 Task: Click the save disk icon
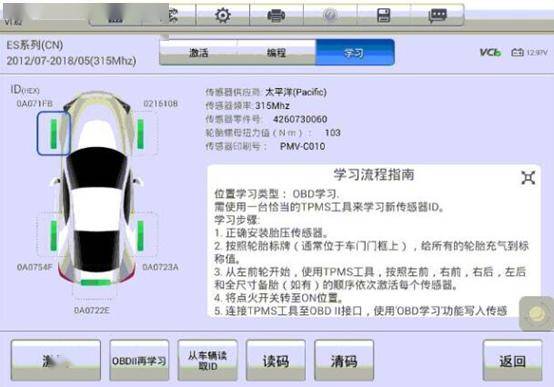(x=384, y=15)
